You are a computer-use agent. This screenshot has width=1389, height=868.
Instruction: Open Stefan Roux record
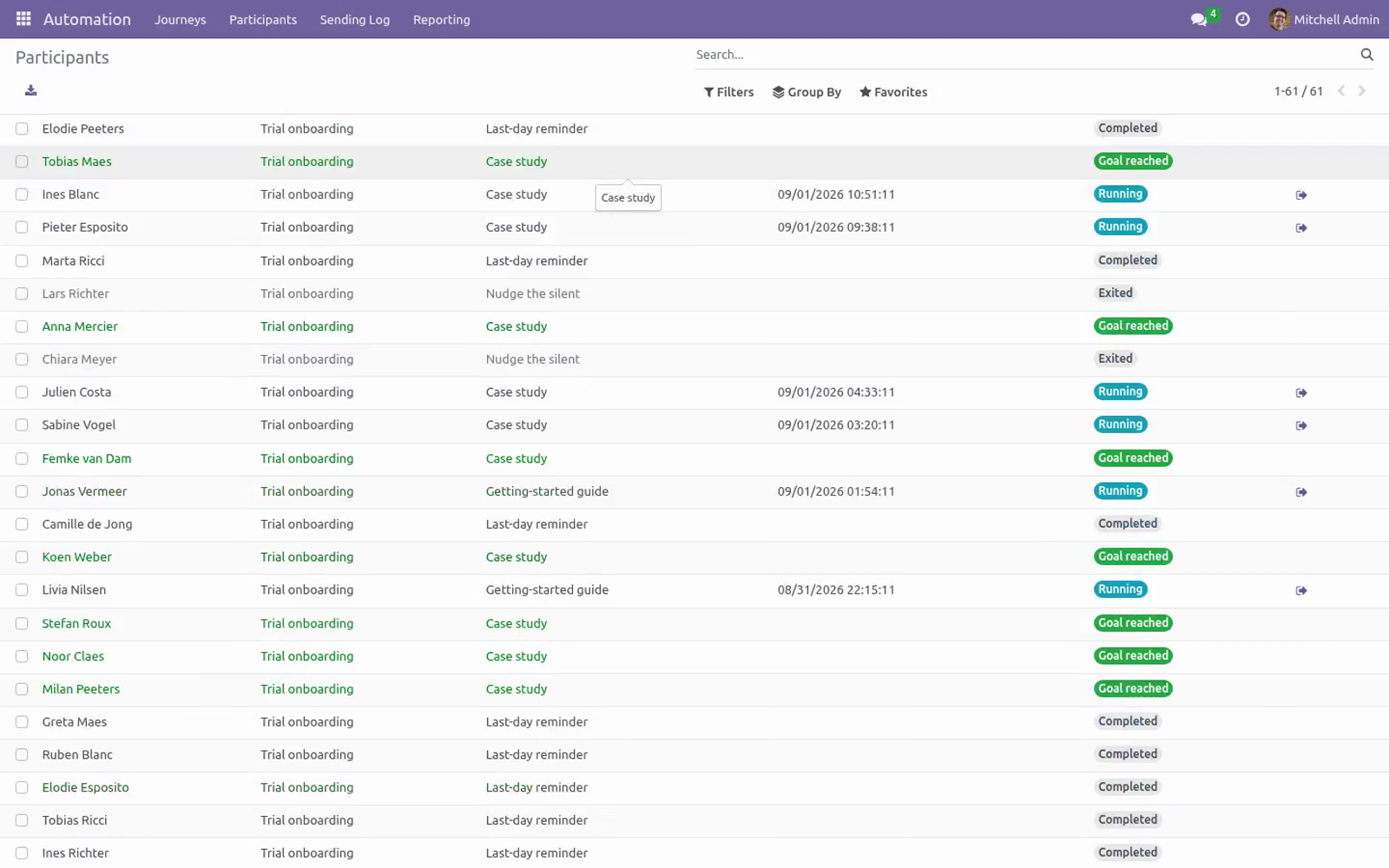(x=76, y=623)
